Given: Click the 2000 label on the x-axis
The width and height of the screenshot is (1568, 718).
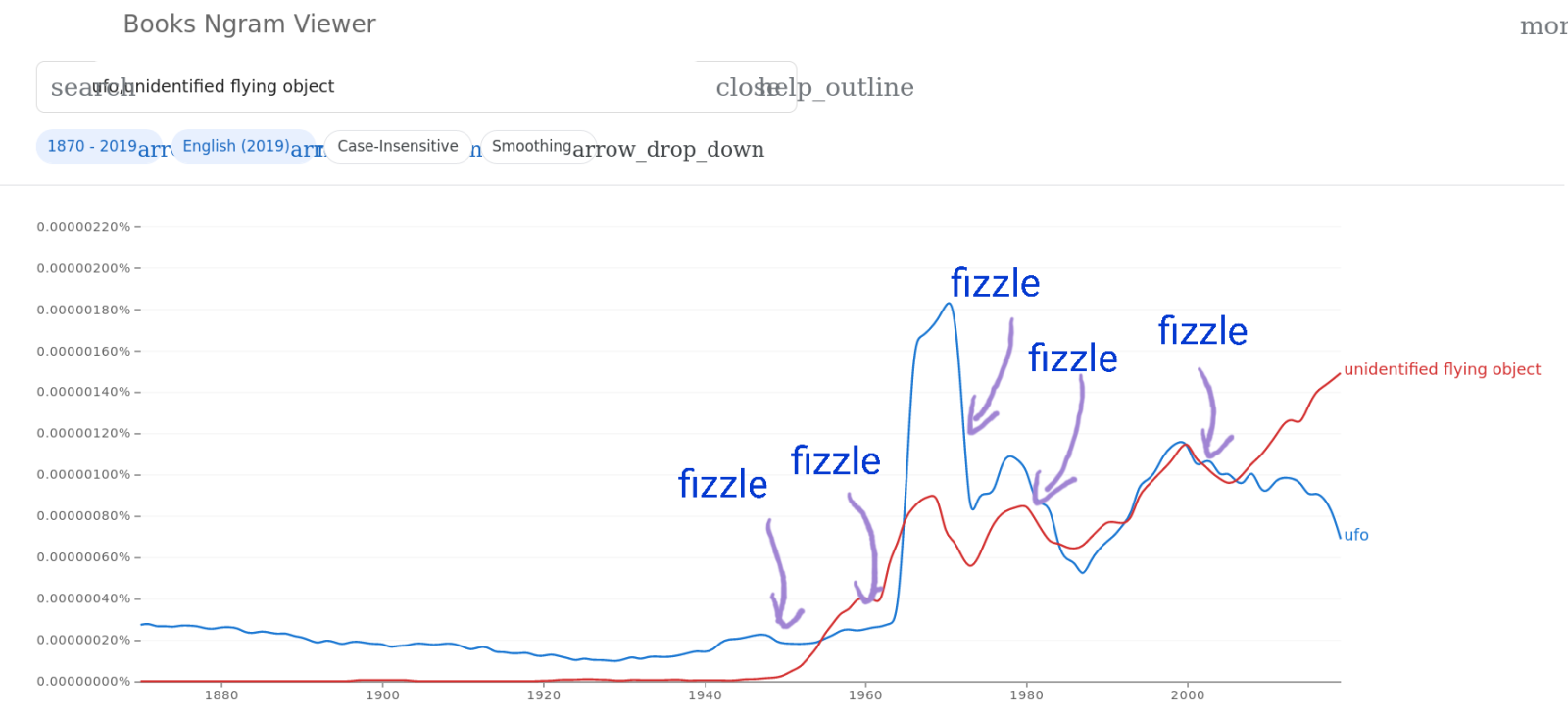Looking at the screenshot, I should click(x=1188, y=695).
